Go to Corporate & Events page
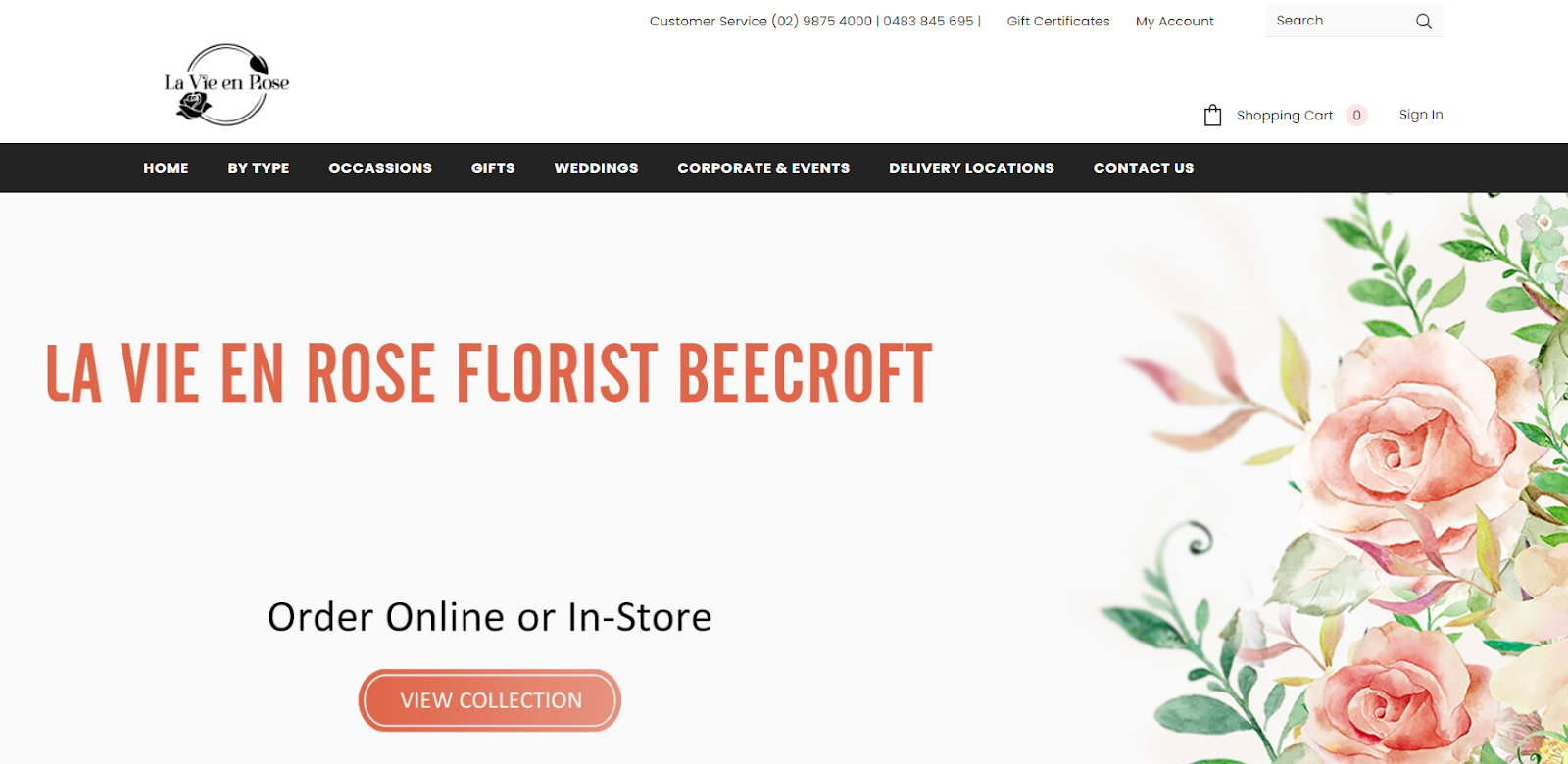This screenshot has width=1568, height=764. click(x=763, y=168)
